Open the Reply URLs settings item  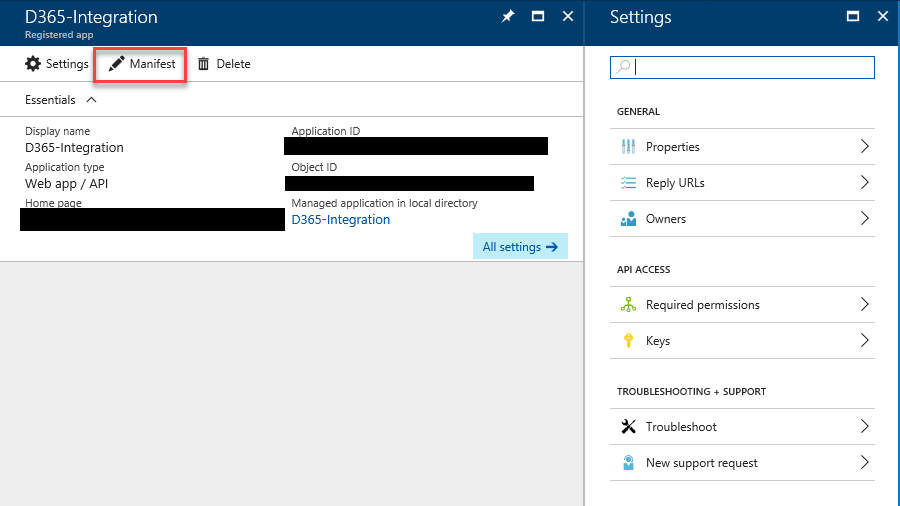[742, 183]
